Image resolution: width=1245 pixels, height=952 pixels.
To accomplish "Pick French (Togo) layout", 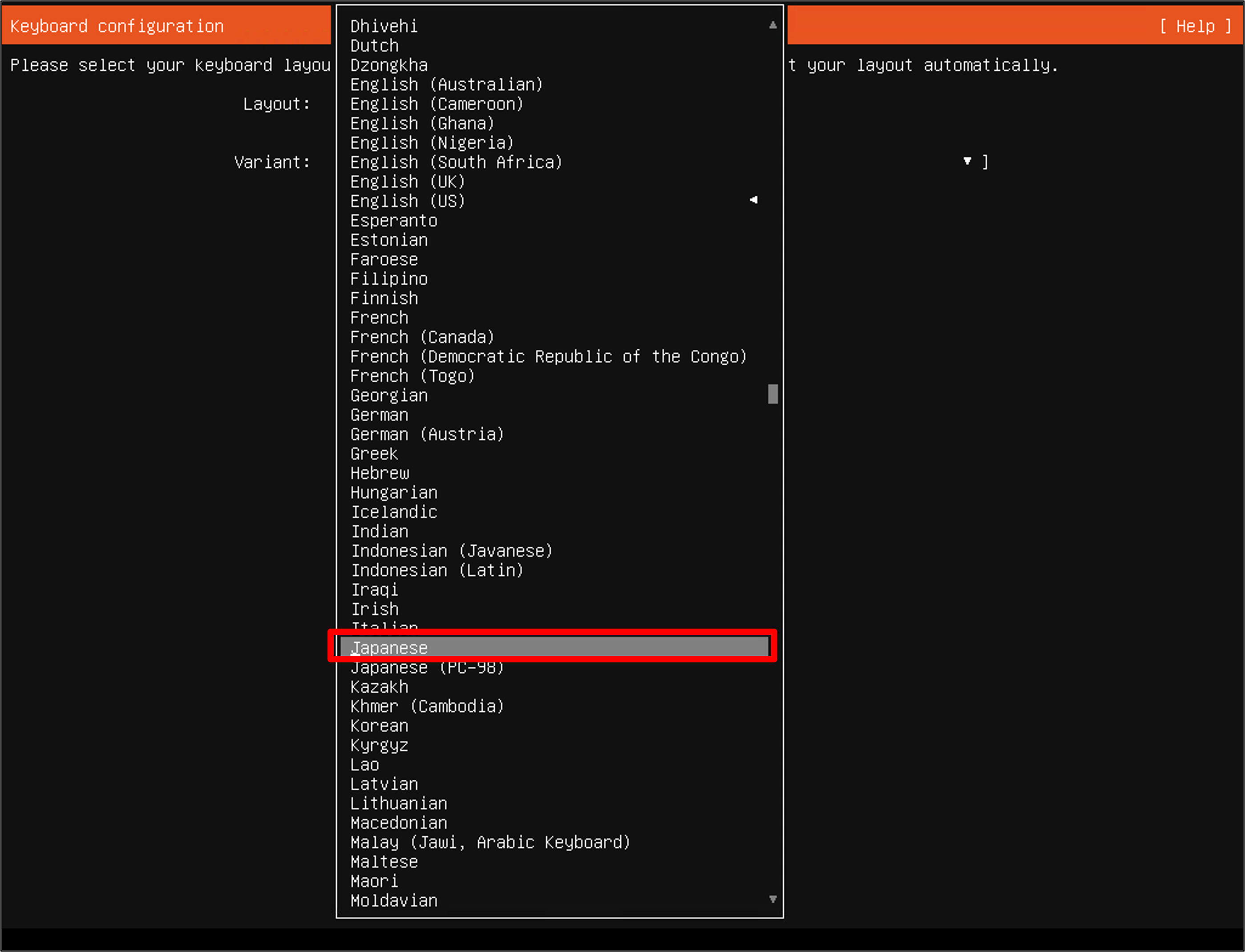I will point(412,376).
